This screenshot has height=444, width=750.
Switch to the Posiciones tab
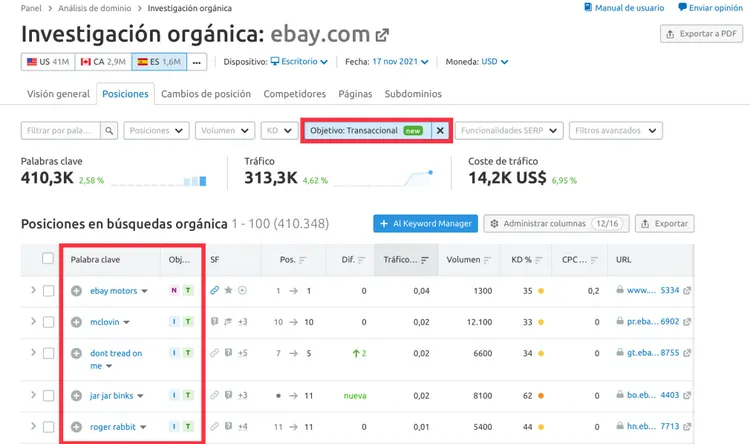[x=125, y=94]
